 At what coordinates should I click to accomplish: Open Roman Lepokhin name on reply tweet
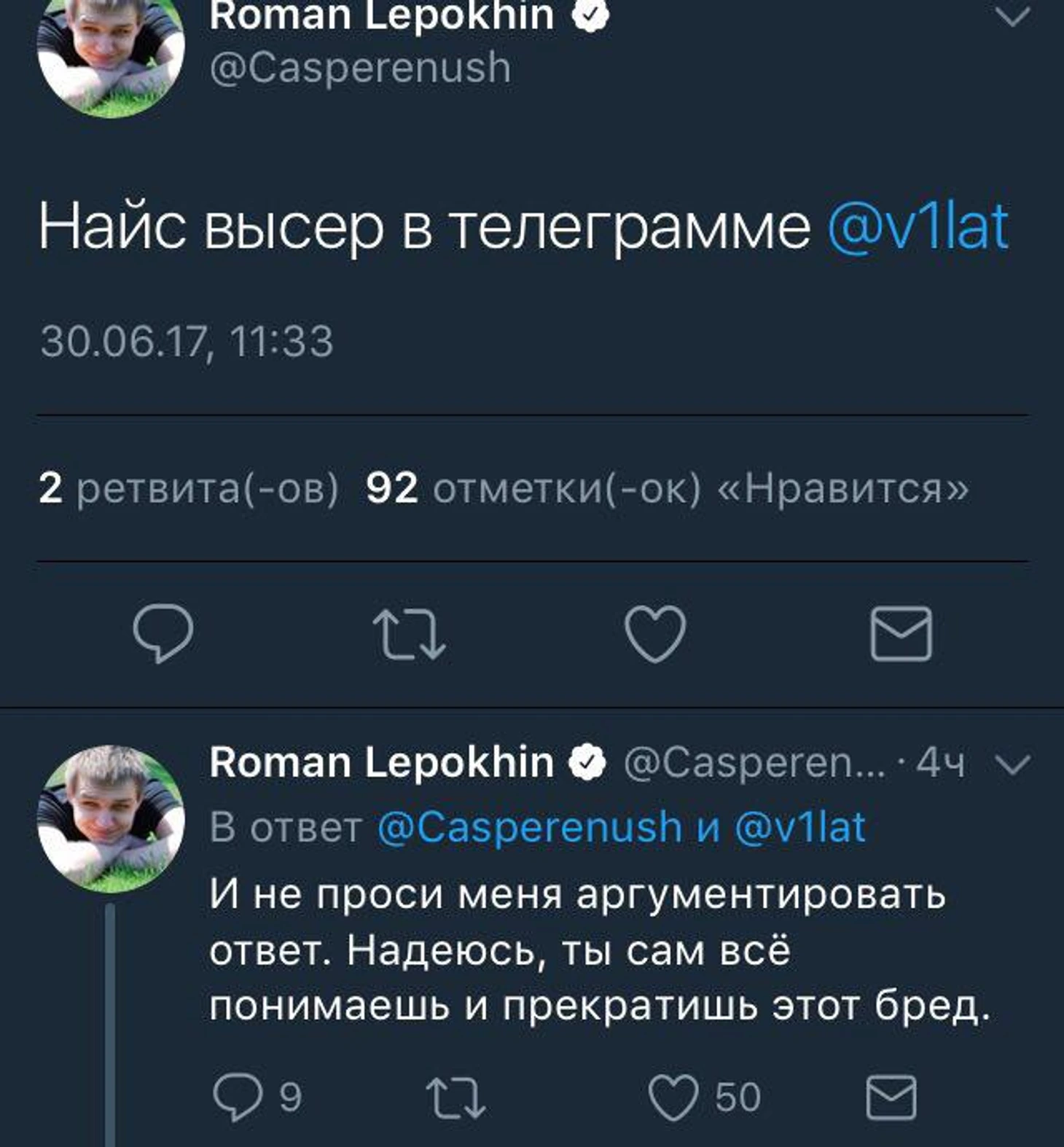381,763
